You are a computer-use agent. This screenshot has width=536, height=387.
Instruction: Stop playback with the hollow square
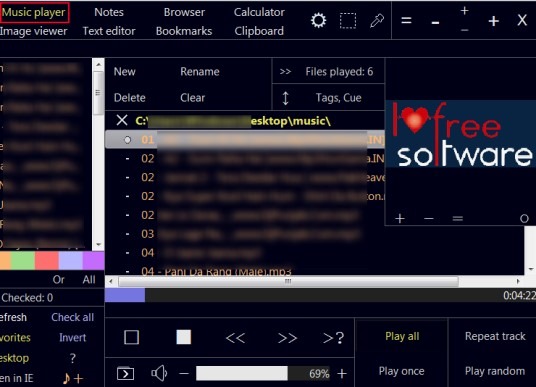pyautogui.click(x=131, y=337)
